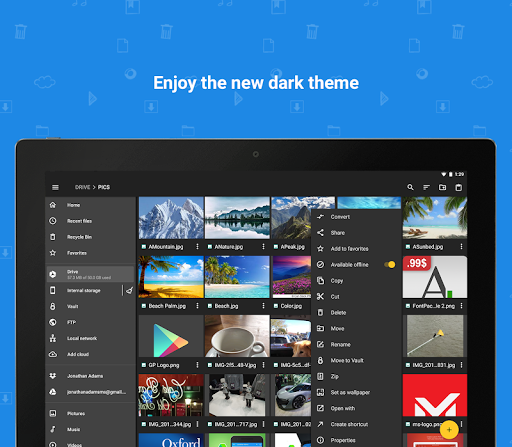Click the clipboard paste icon in toolbar
This screenshot has height=447, width=512.
point(459,187)
